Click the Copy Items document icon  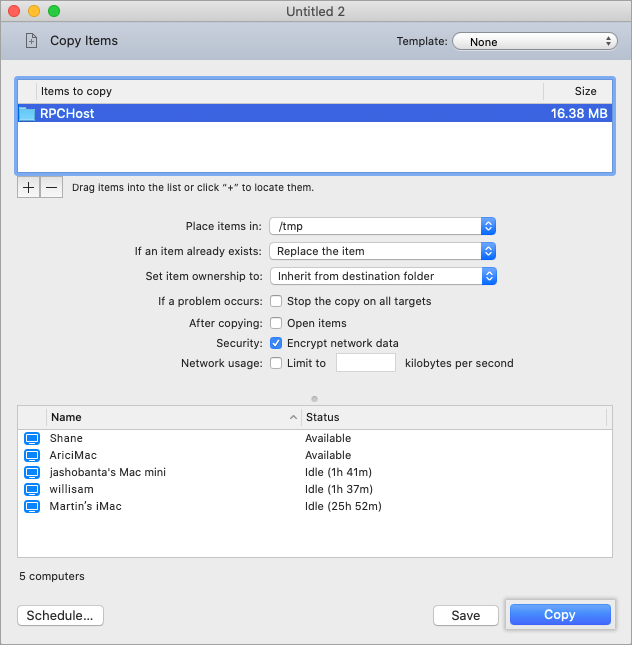tap(31, 41)
